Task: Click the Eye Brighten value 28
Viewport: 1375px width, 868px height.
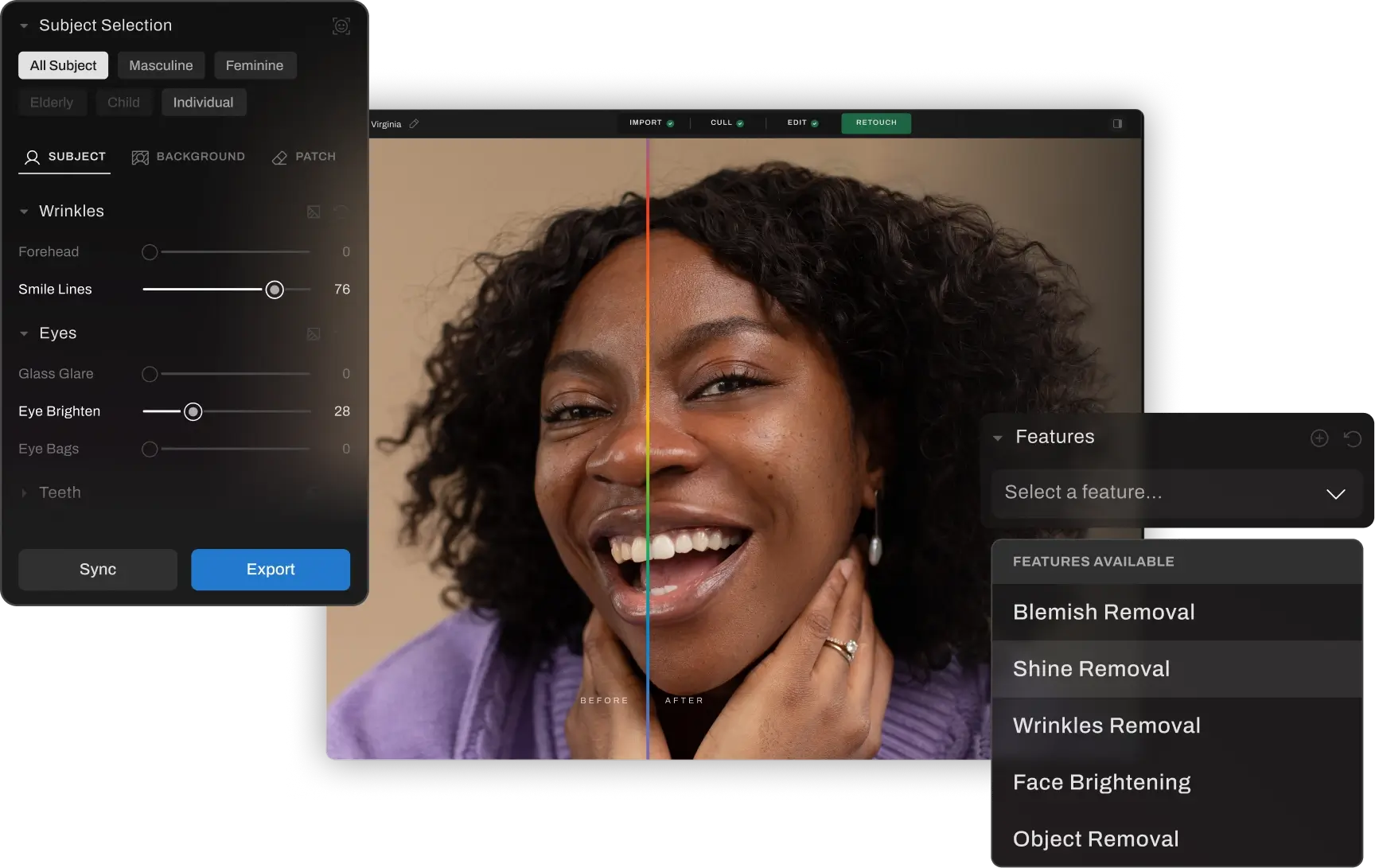Action: 342,411
